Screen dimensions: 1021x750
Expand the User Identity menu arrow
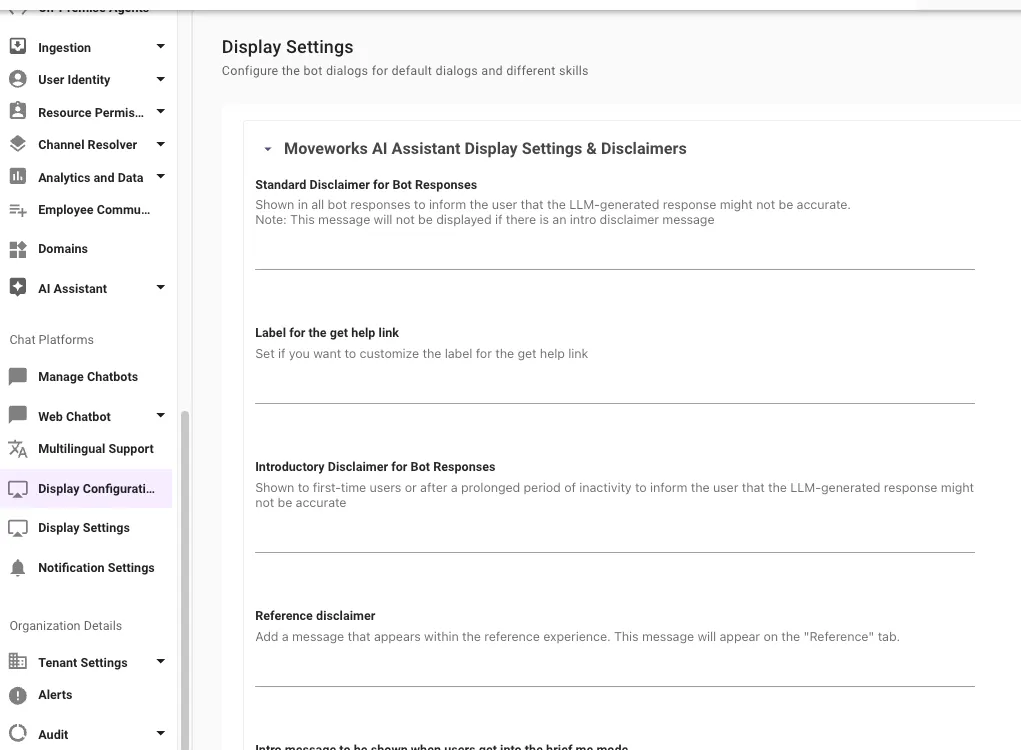coord(161,79)
